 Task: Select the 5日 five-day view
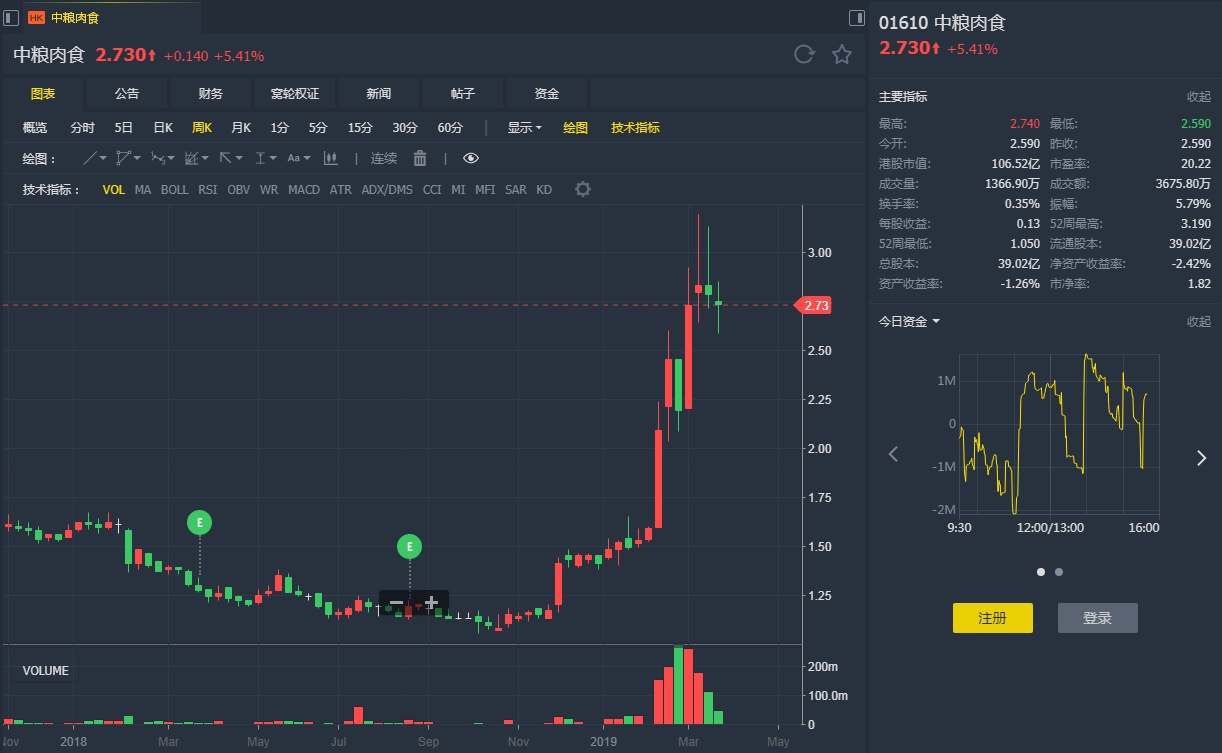tap(124, 127)
